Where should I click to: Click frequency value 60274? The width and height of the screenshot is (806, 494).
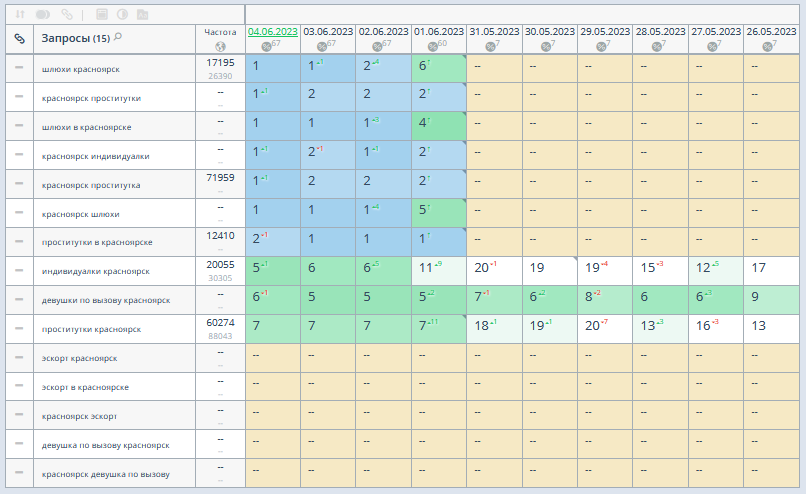click(x=220, y=323)
